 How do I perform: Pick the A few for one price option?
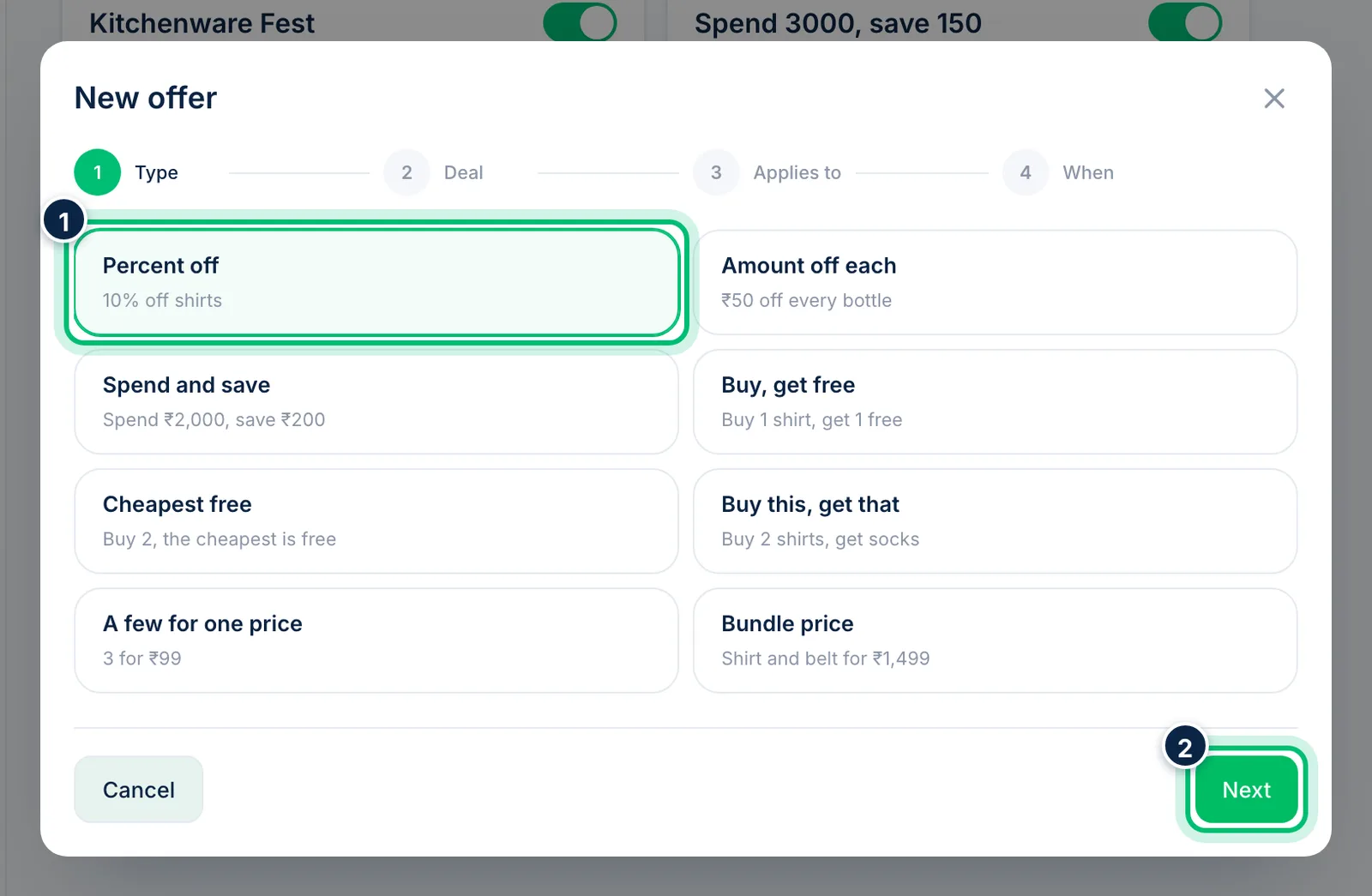click(x=376, y=640)
